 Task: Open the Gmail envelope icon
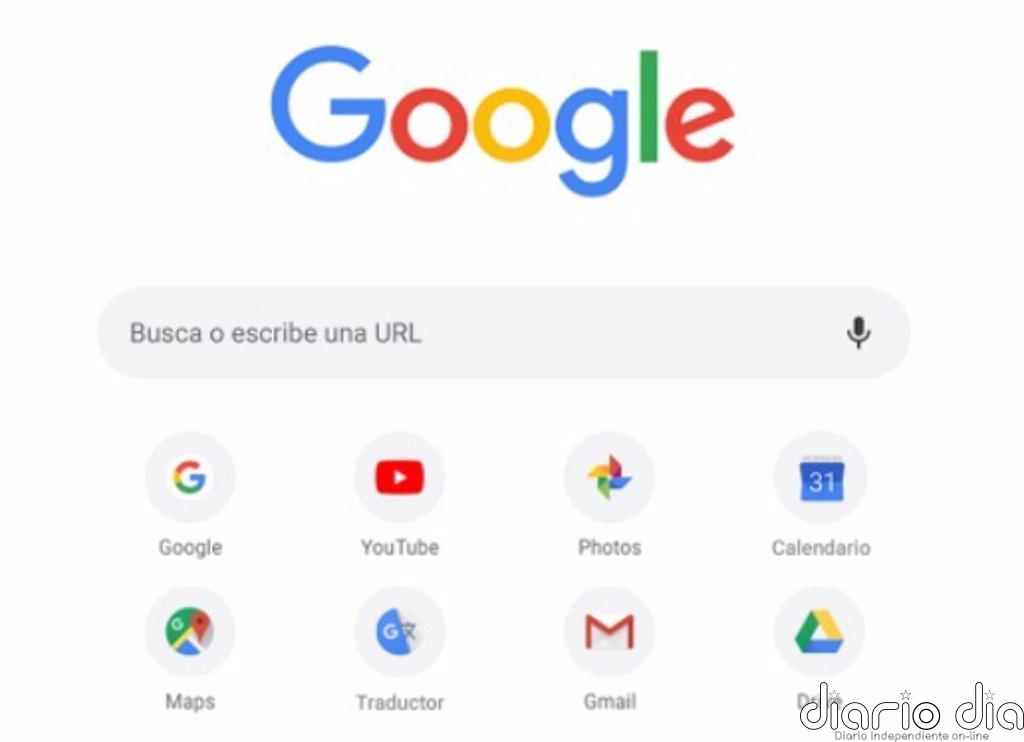pos(609,631)
